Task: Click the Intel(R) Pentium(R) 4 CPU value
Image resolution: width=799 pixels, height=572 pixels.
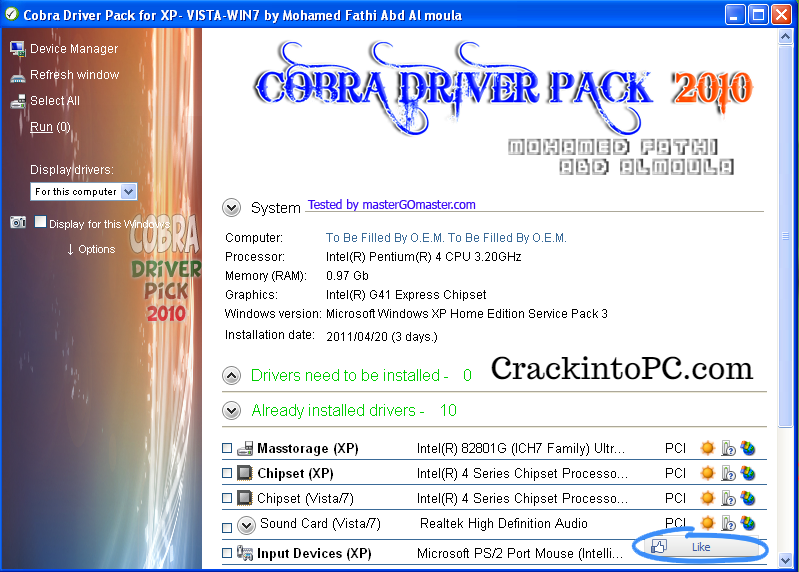Action: (423, 257)
